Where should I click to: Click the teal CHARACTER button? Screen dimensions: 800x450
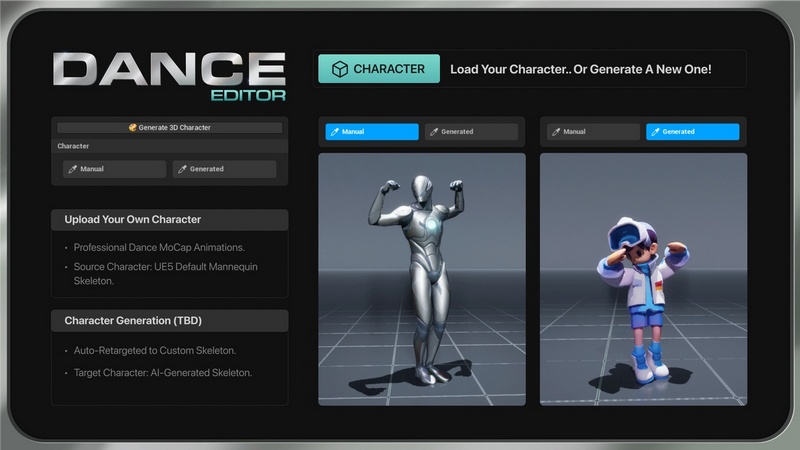pyautogui.click(x=378, y=69)
